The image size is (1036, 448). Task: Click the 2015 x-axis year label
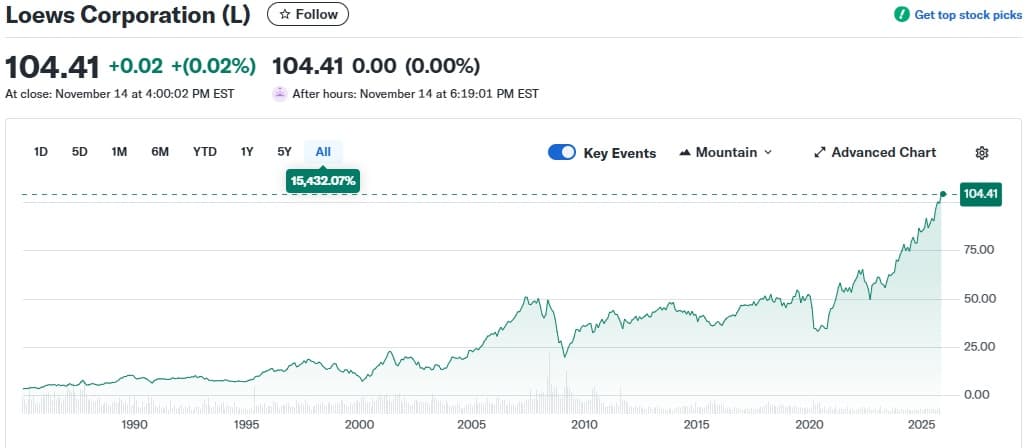(697, 425)
